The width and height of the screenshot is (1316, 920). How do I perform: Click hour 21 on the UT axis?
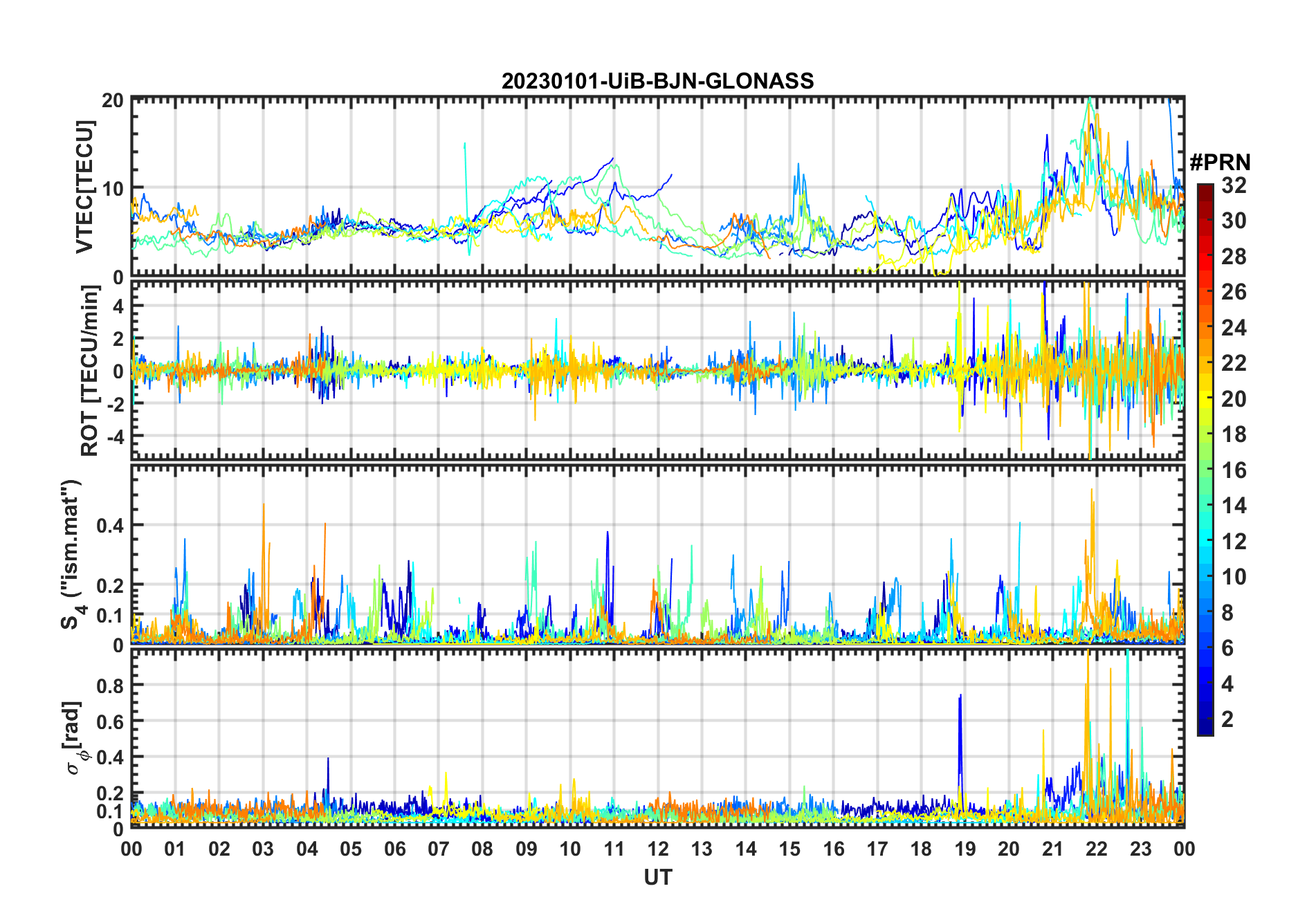[x=1053, y=849]
